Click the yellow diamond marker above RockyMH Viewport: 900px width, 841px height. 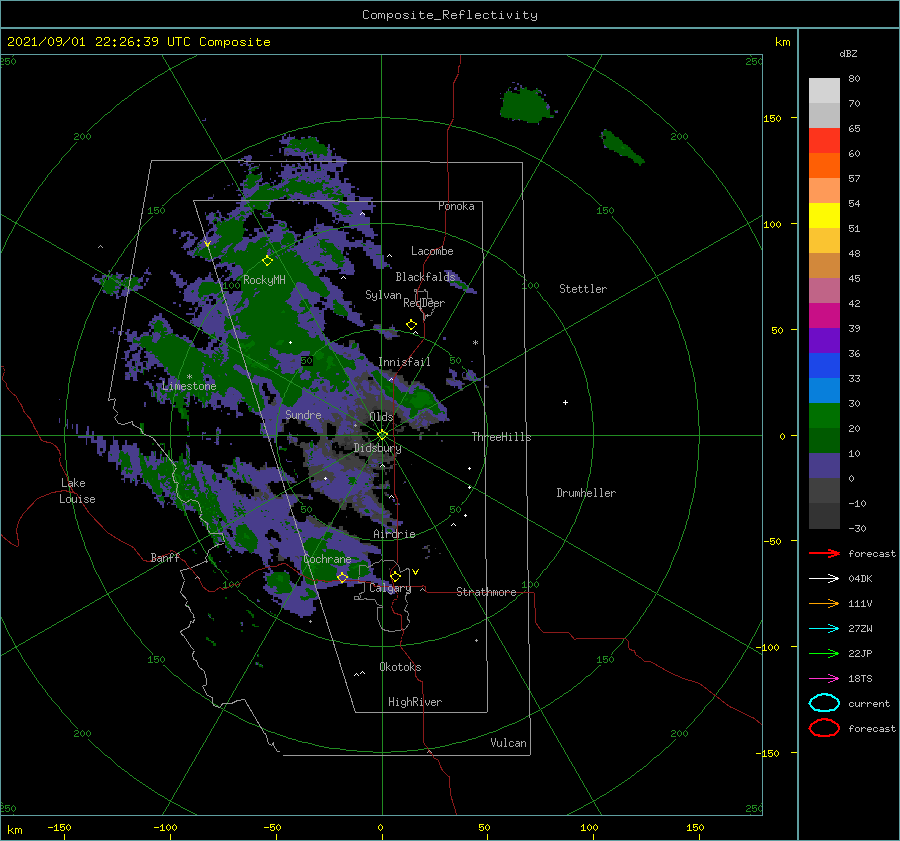pos(267,261)
